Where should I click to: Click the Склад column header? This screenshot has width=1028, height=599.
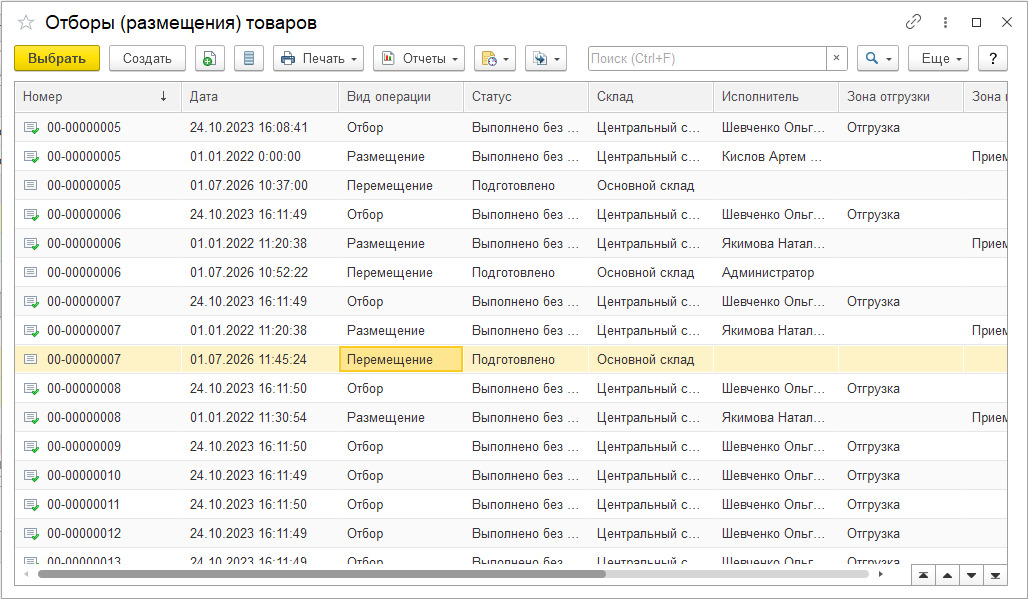pos(650,96)
